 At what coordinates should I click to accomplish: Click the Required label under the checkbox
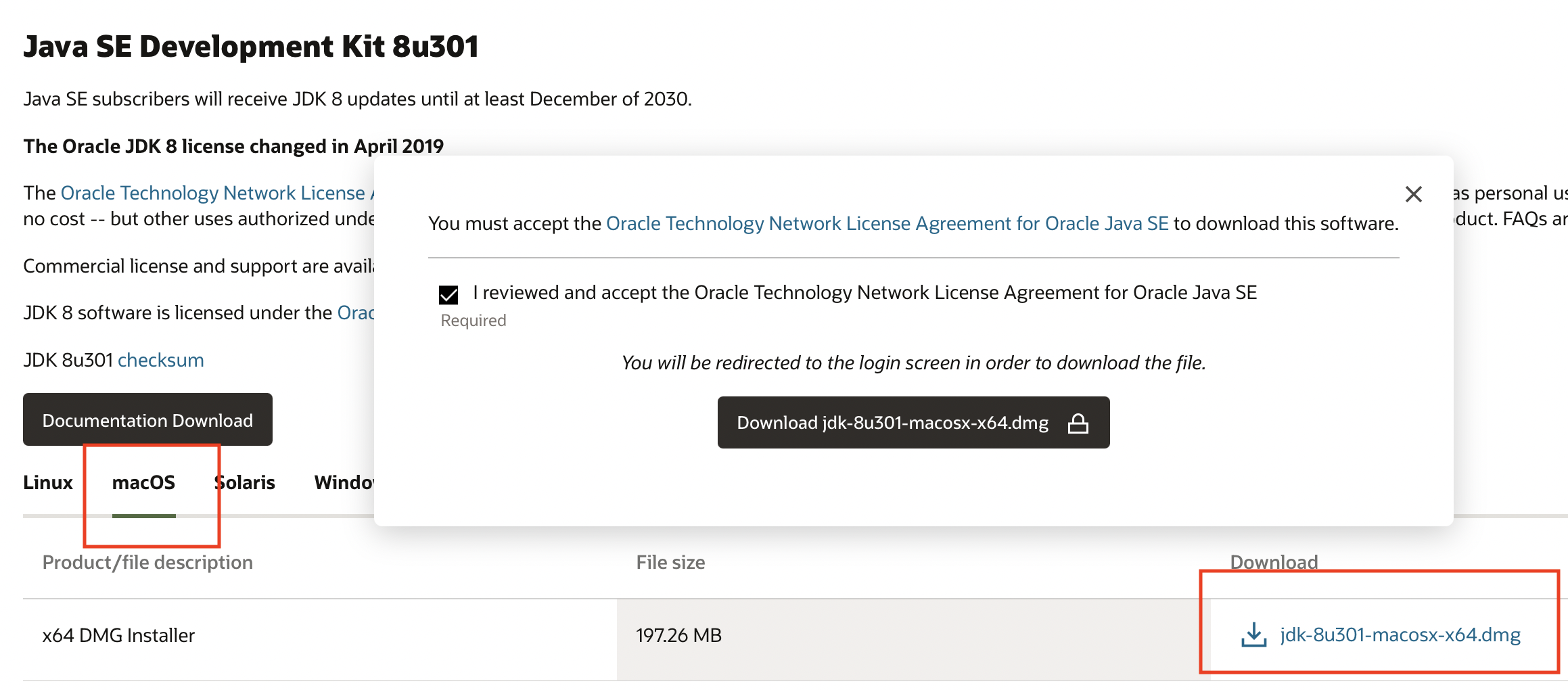click(x=474, y=320)
